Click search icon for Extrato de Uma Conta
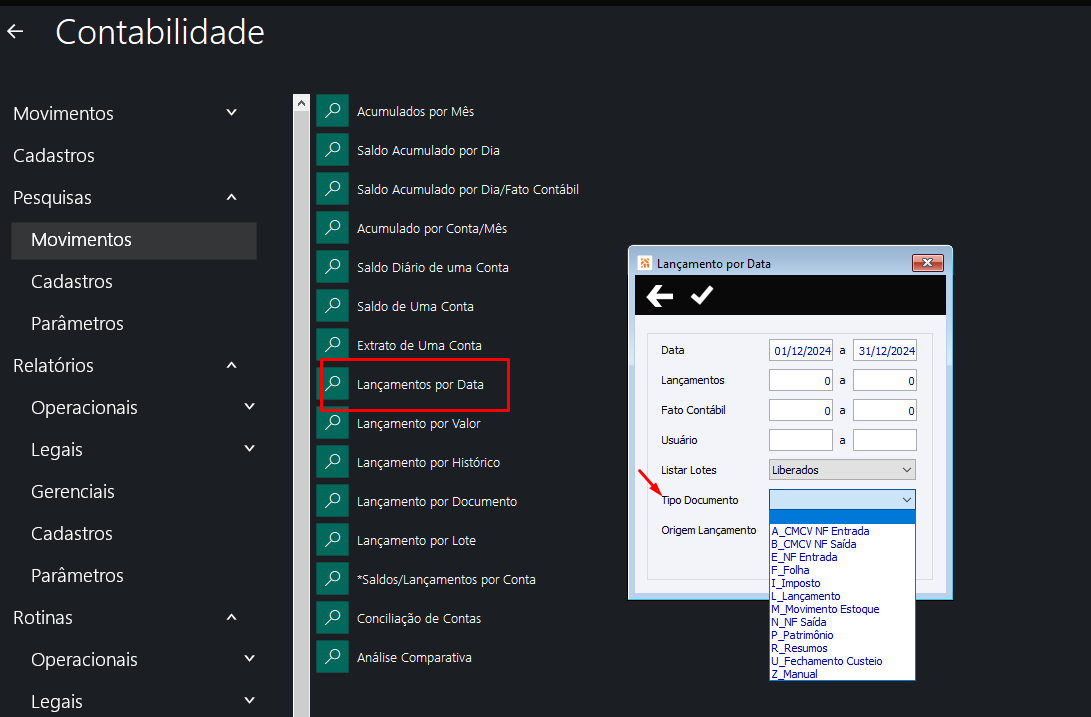Viewport: 1091px width, 717px height. [333, 345]
